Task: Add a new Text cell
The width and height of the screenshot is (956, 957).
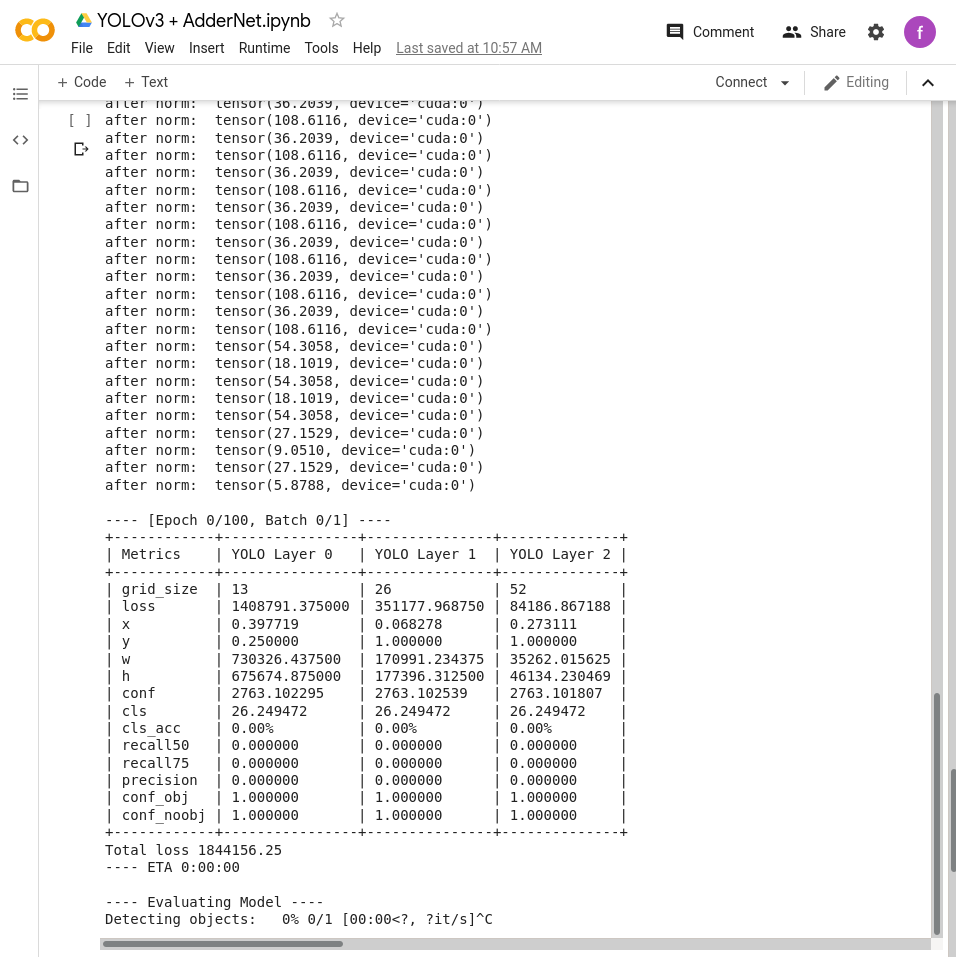Action: coord(146,82)
